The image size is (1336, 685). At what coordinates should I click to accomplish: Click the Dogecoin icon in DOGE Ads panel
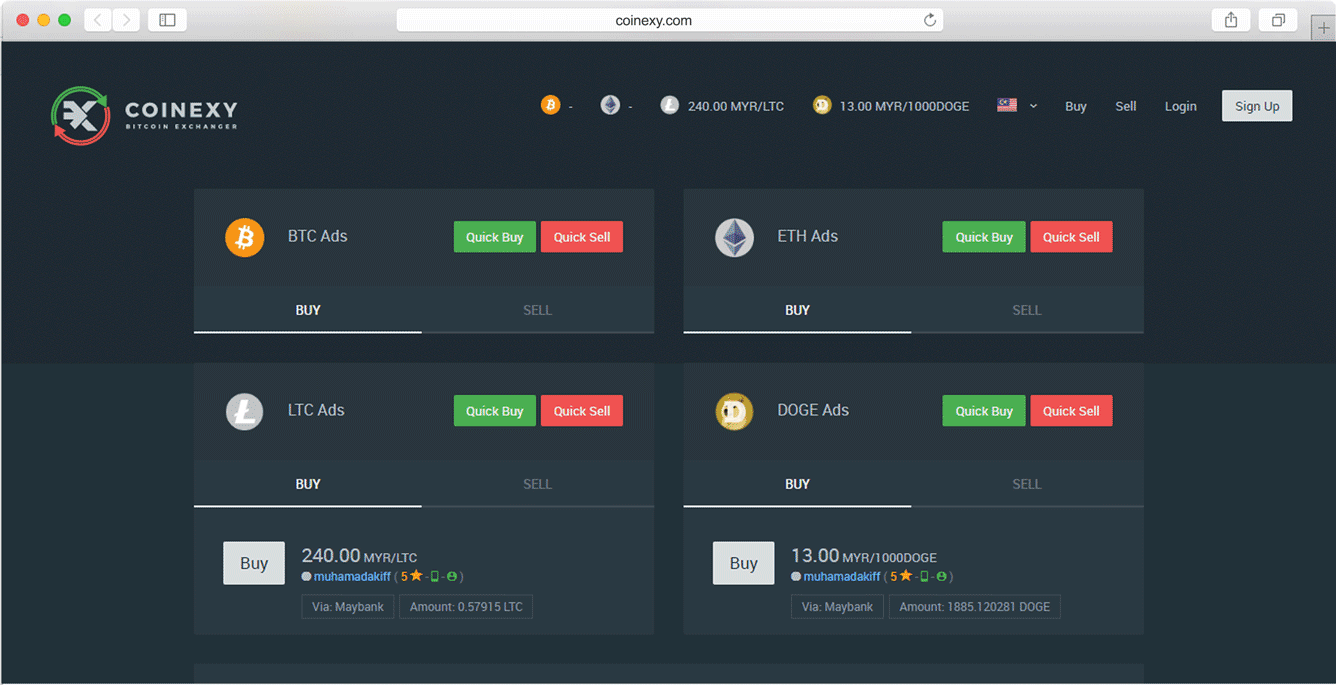point(734,411)
